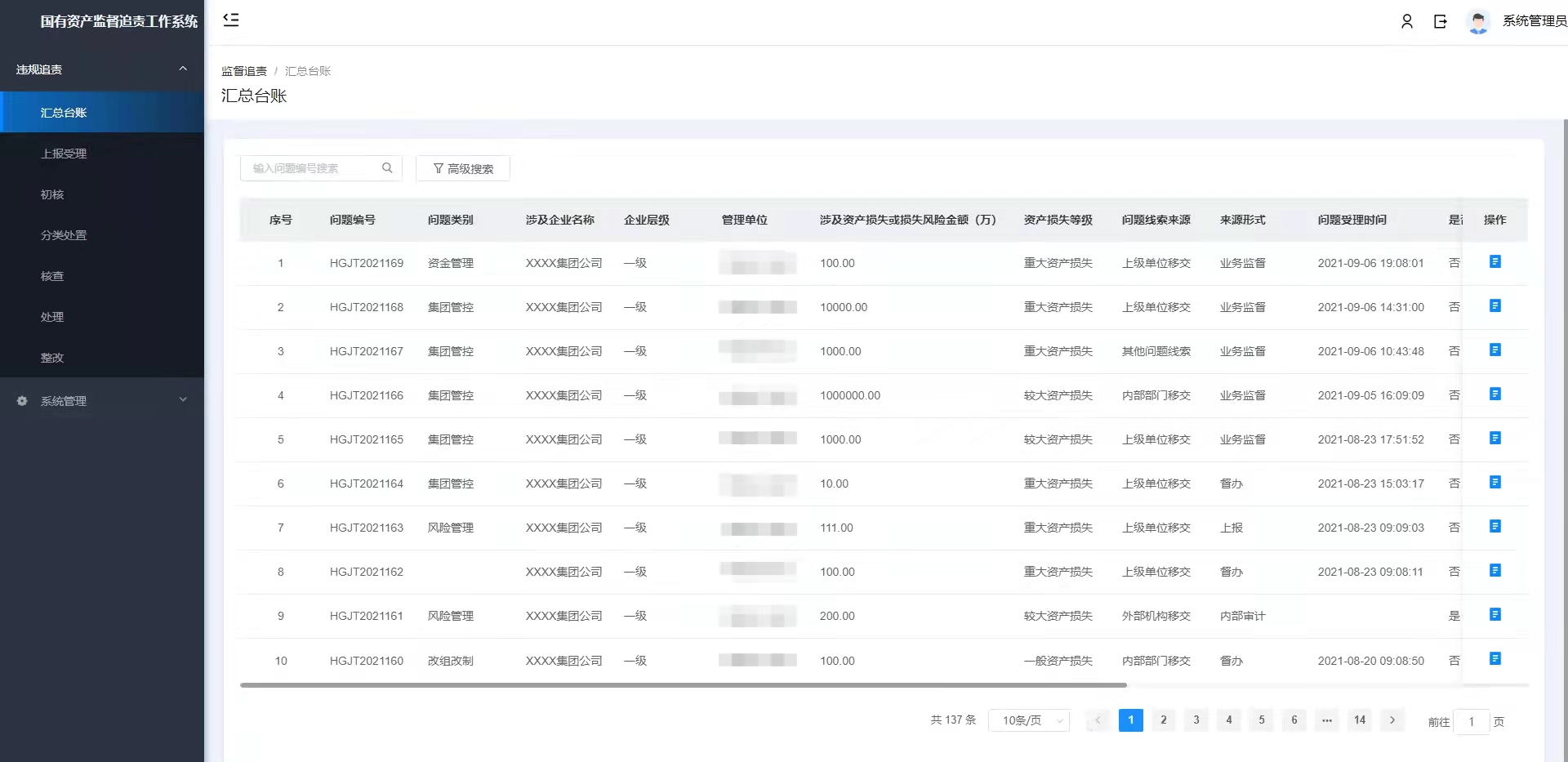Select current page 1 button

(1131, 720)
